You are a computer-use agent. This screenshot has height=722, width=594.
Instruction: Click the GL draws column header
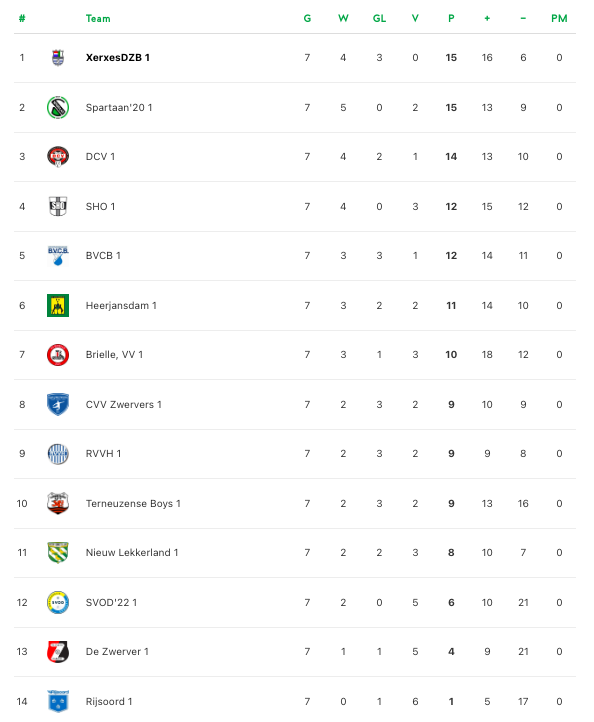(379, 18)
